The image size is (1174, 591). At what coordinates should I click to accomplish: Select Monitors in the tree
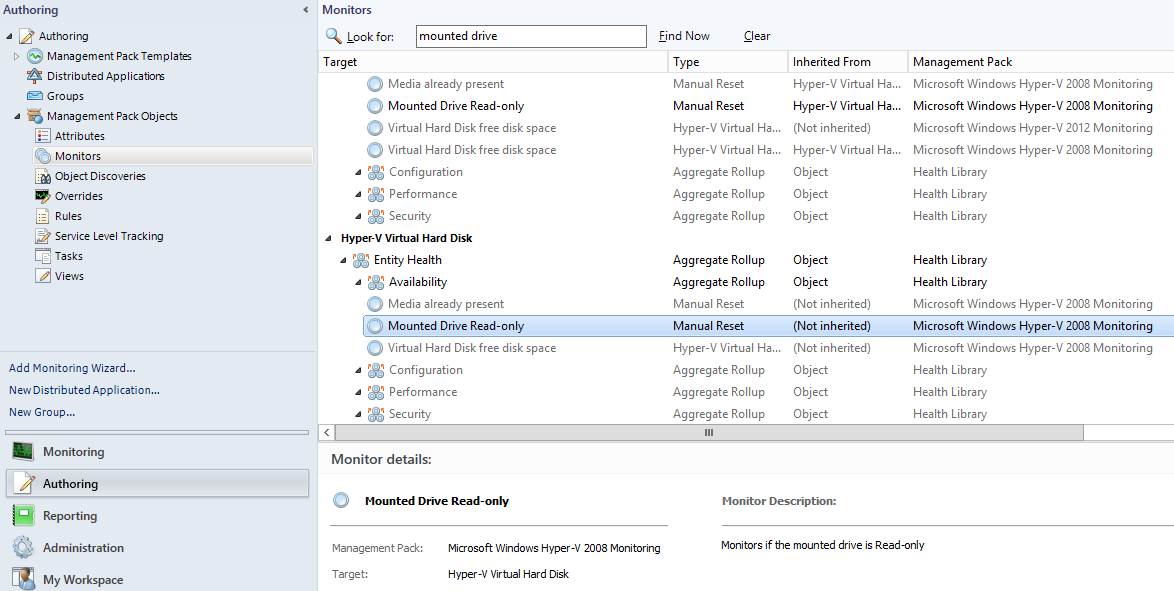[173, 156]
